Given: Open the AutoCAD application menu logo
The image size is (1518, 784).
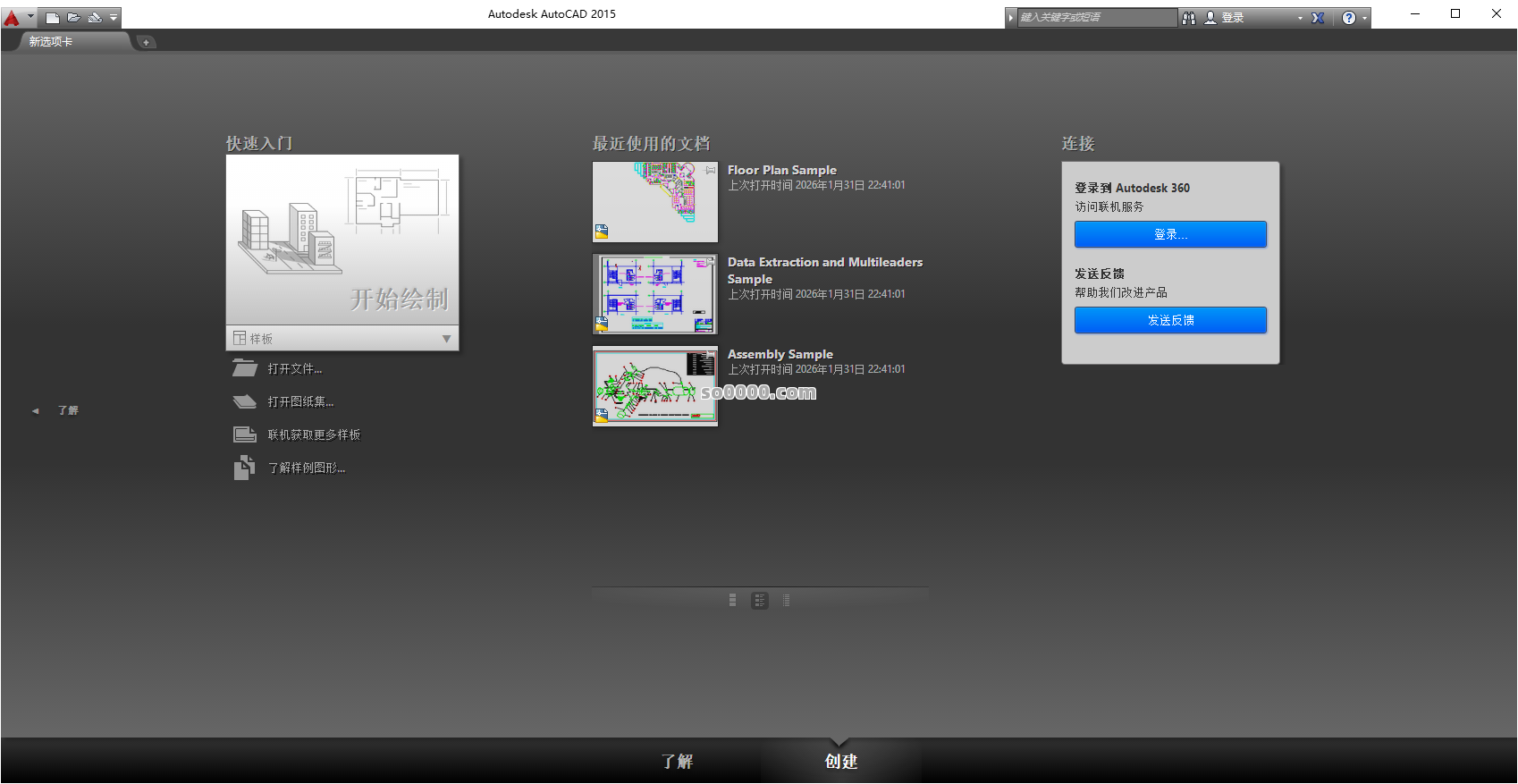Looking at the screenshot, I should 13,17.
